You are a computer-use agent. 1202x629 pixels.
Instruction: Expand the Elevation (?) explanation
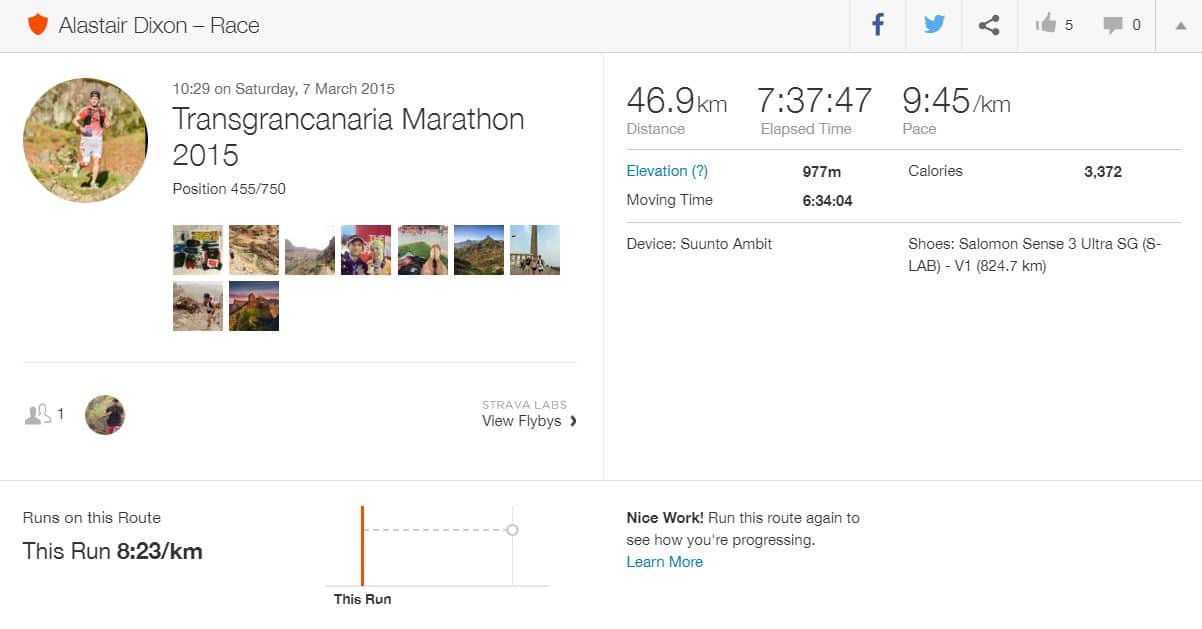pyautogui.click(x=699, y=171)
